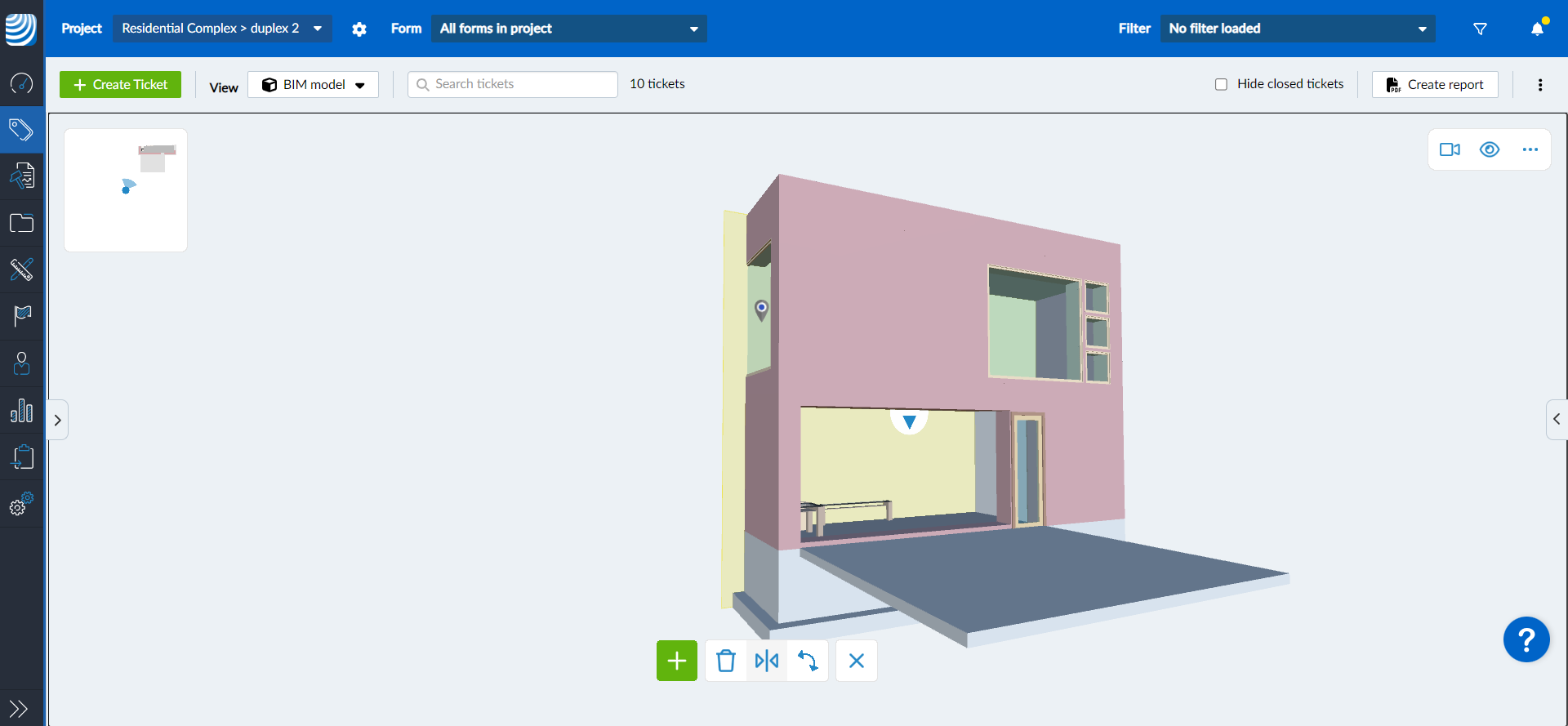Click the trash delete icon
The height and width of the screenshot is (726, 1568).
click(x=725, y=661)
